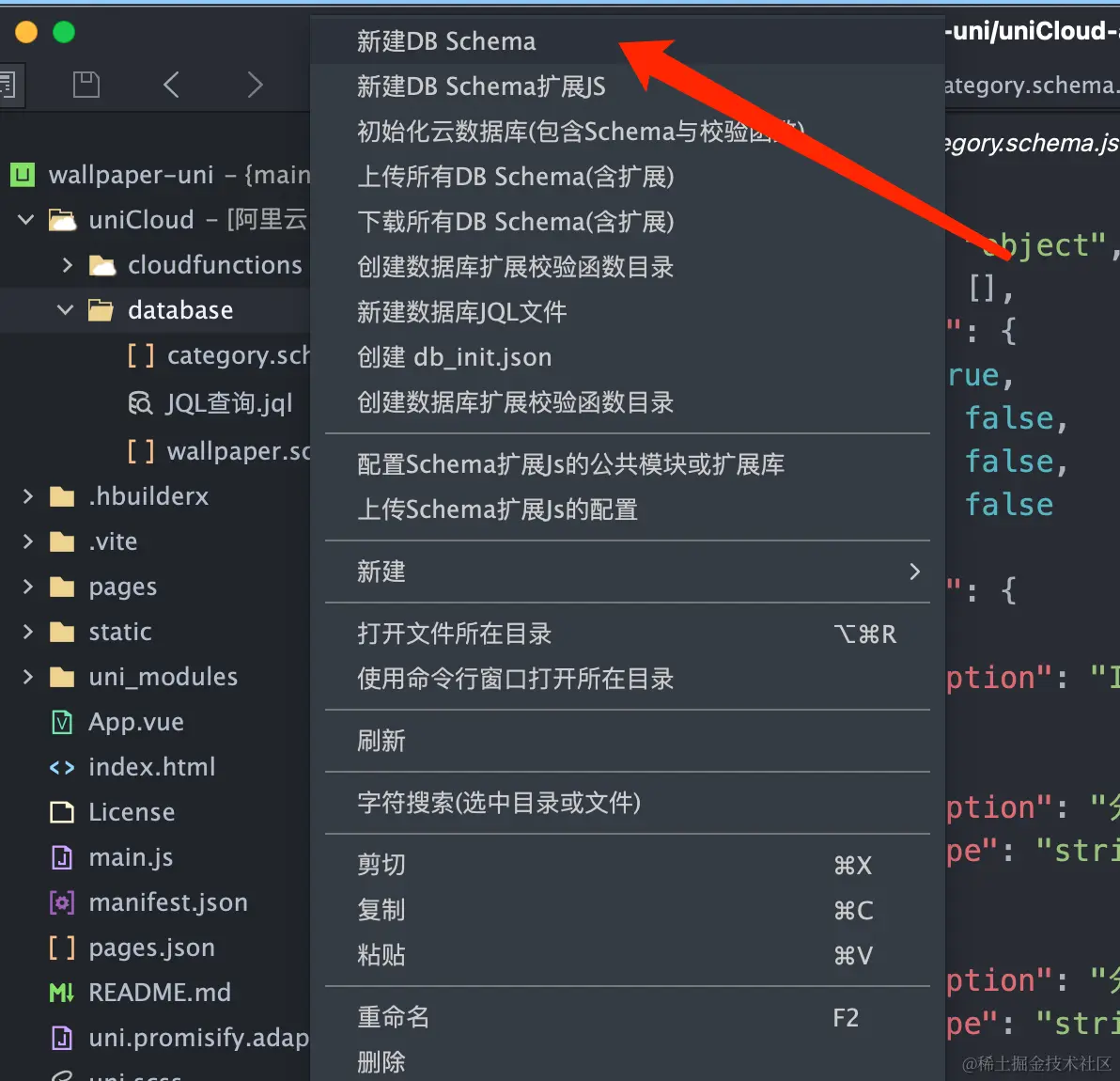1120x1081 pixels.
Task: Open the category.schema editor tab
Action: [x=1032, y=85]
